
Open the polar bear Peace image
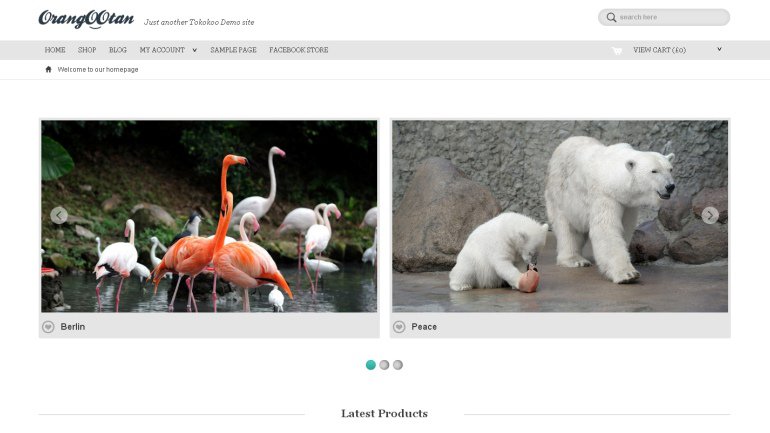(560, 216)
